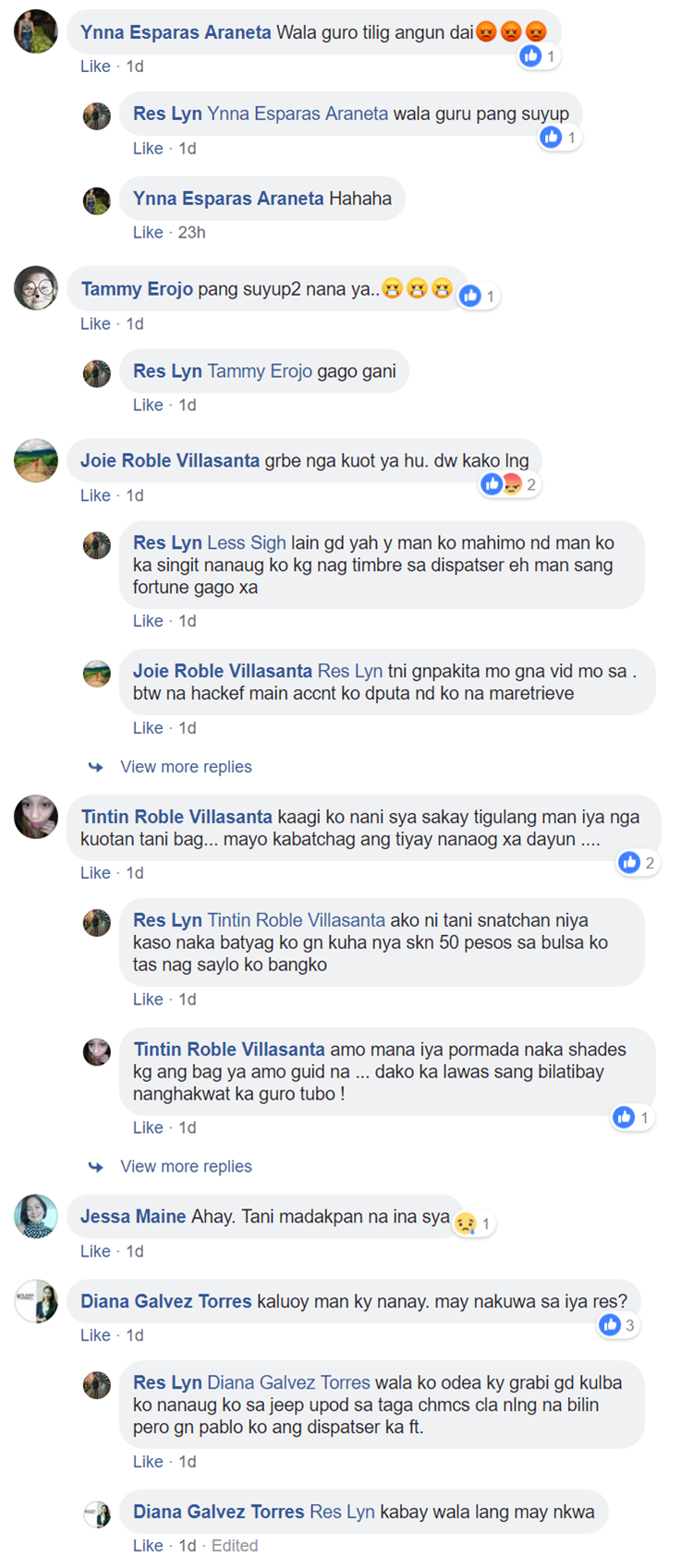693x1568 pixels.
Task: Expand more replies under Joie's thread
Action: 186,767
